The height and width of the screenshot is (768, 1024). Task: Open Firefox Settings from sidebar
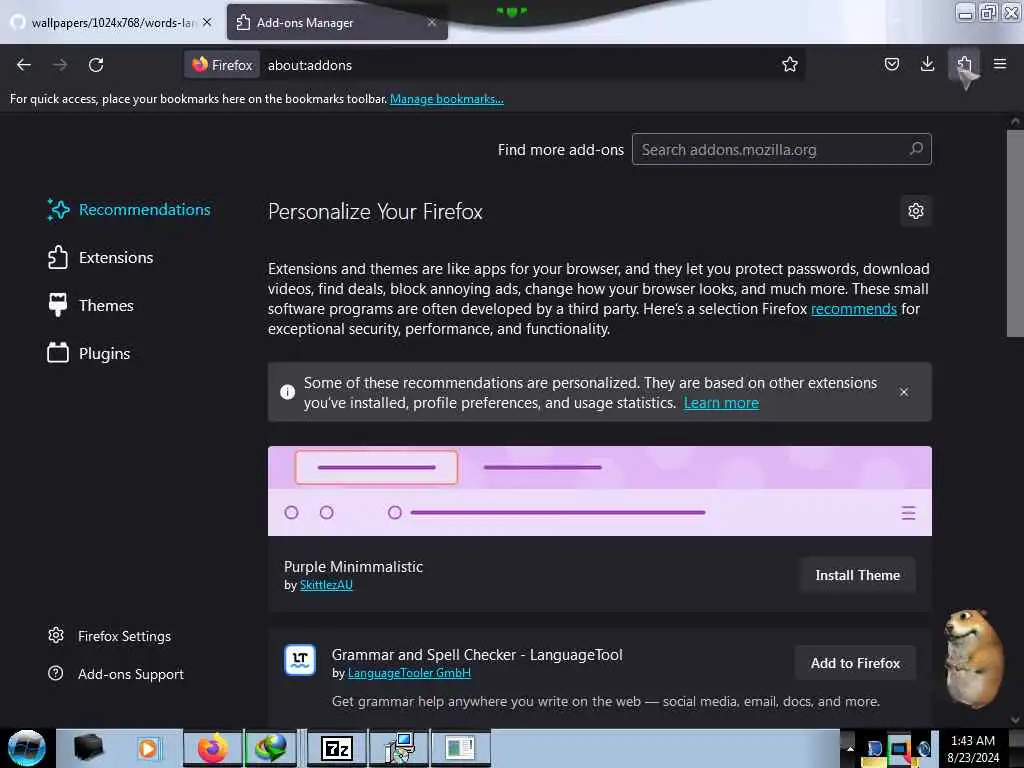tap(110, 636)
